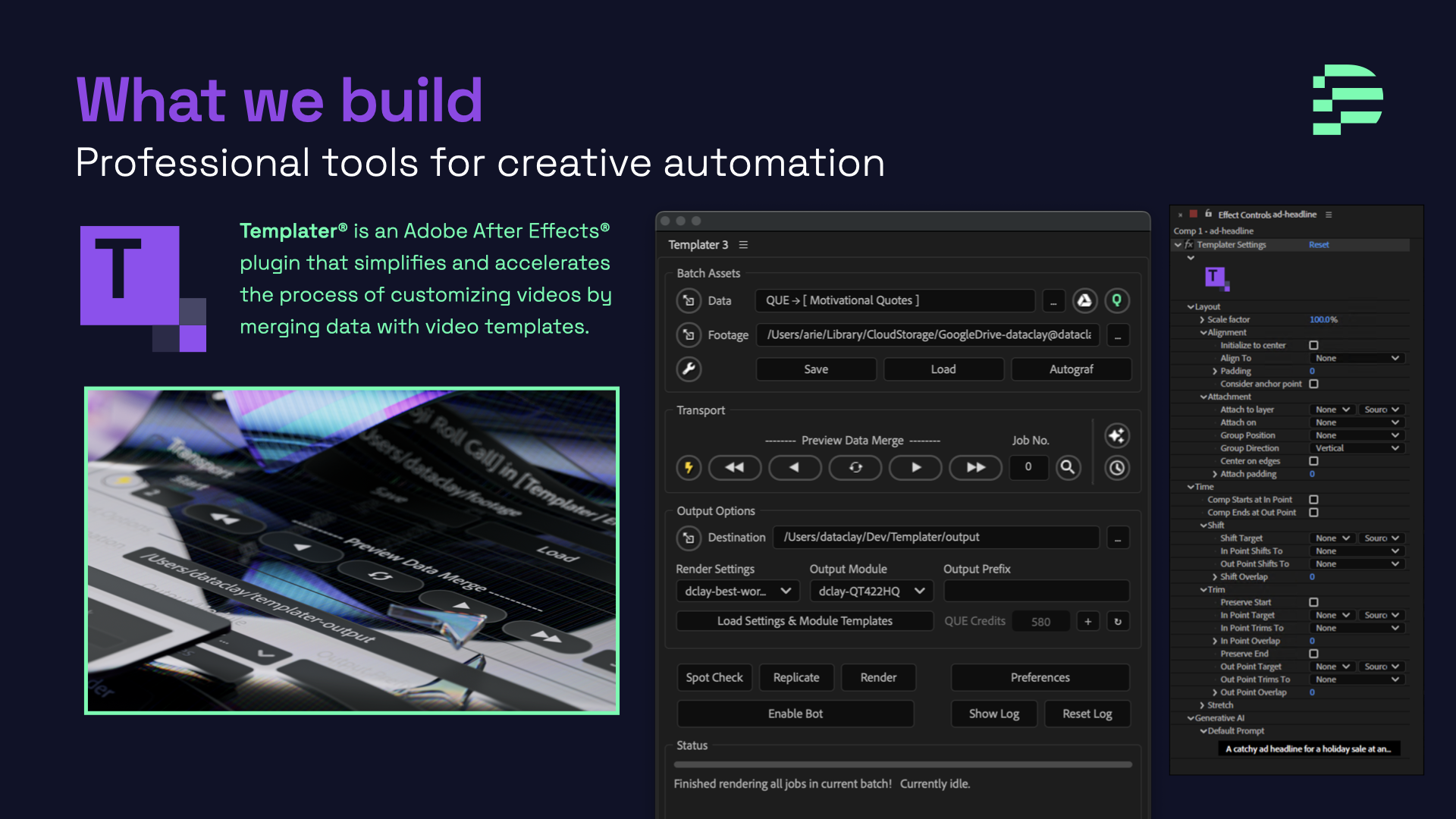
Task: Click the Load button in Batch Assets
Action: (x=943, y=369)
